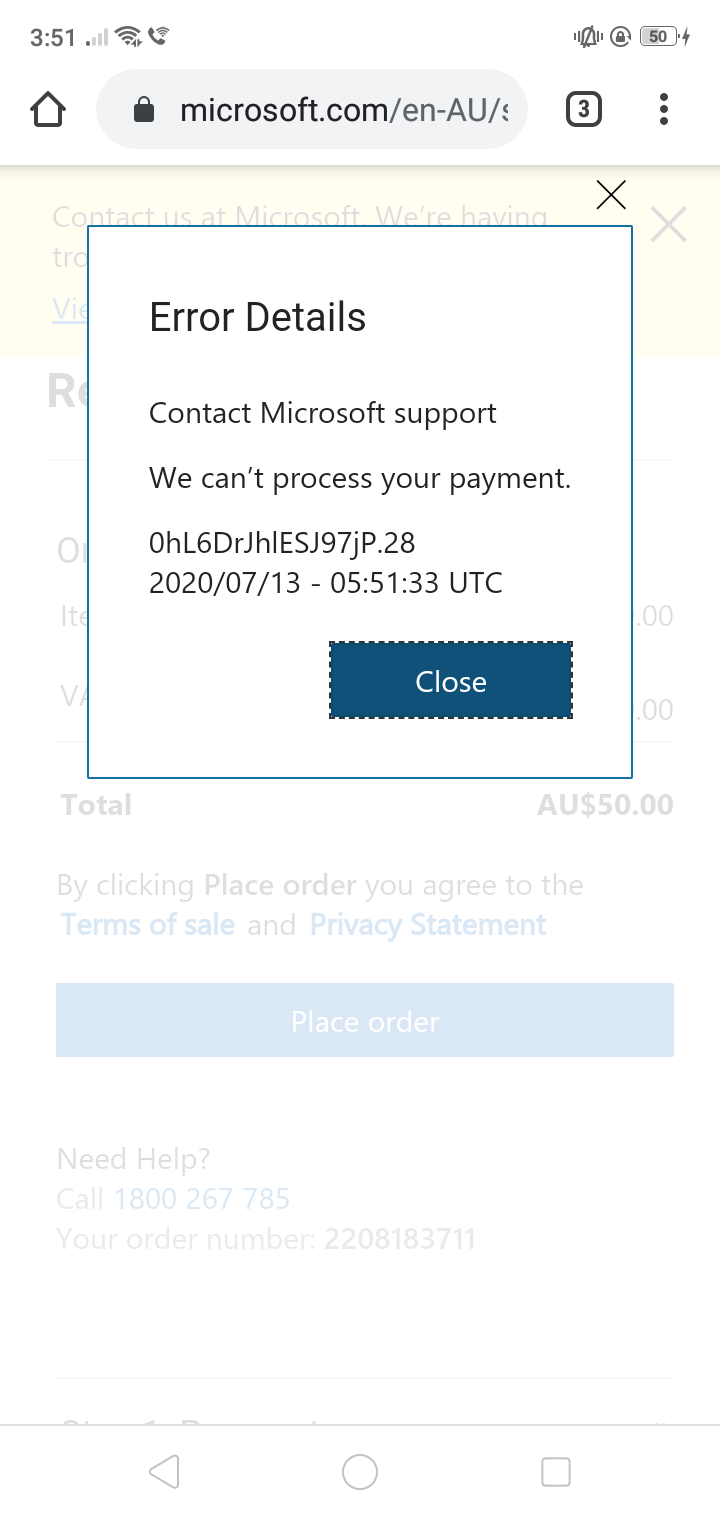
Task: Tap the Android back navigation button
Action: 164,1471
